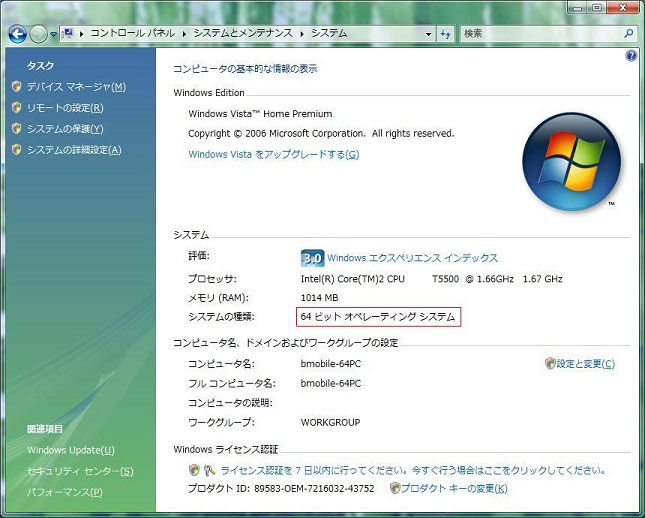This screenshot has height=518, width=645.
Task: Click the activation shield icon
Action: [x=194, y=470]
